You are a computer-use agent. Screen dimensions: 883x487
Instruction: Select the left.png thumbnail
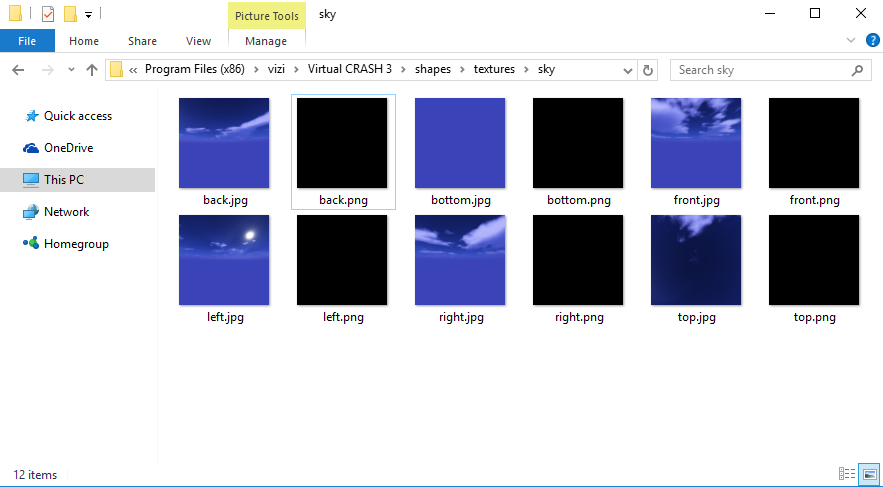(x=342, y=260)
